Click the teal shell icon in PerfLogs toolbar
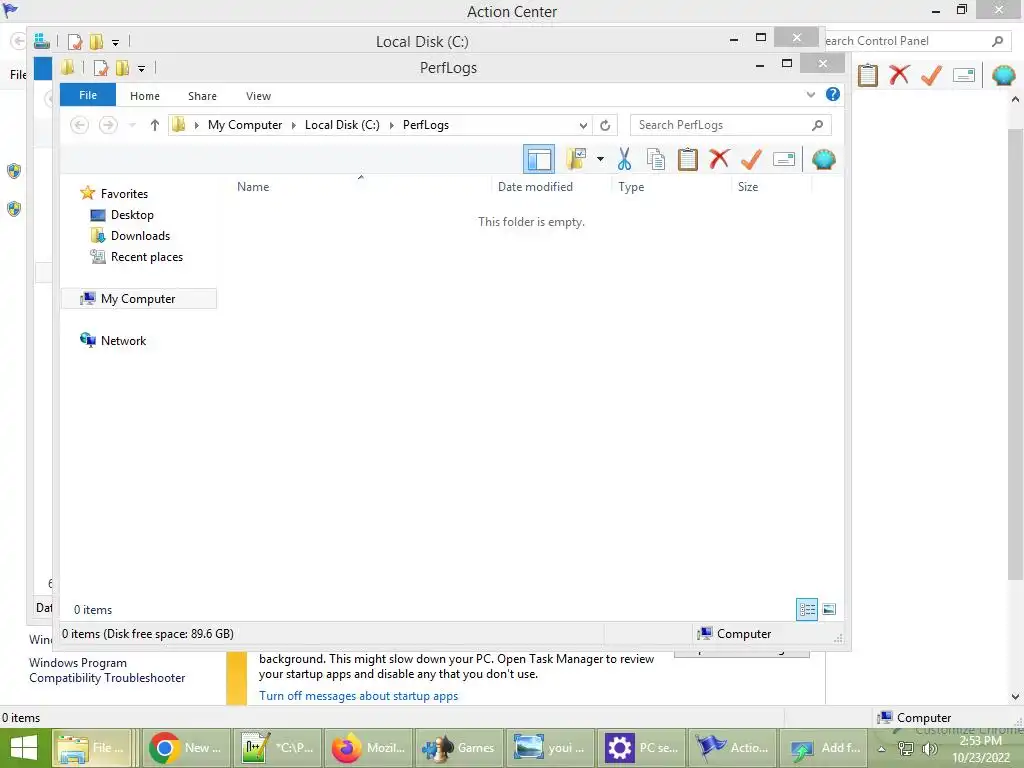The width and height of the screenshot is (1024, 768). point(824,159)
